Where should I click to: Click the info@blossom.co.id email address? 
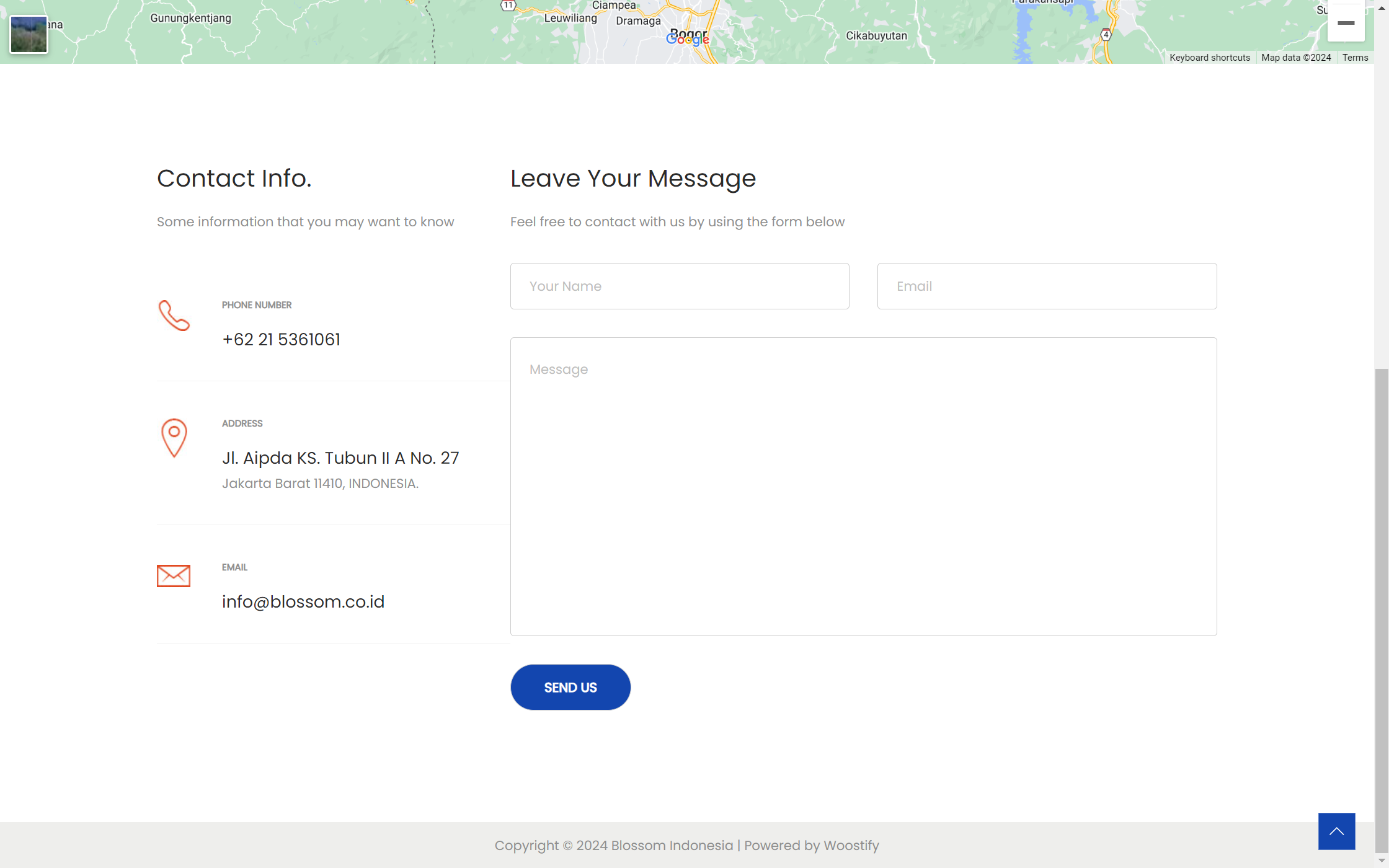[x=303, y=601]
